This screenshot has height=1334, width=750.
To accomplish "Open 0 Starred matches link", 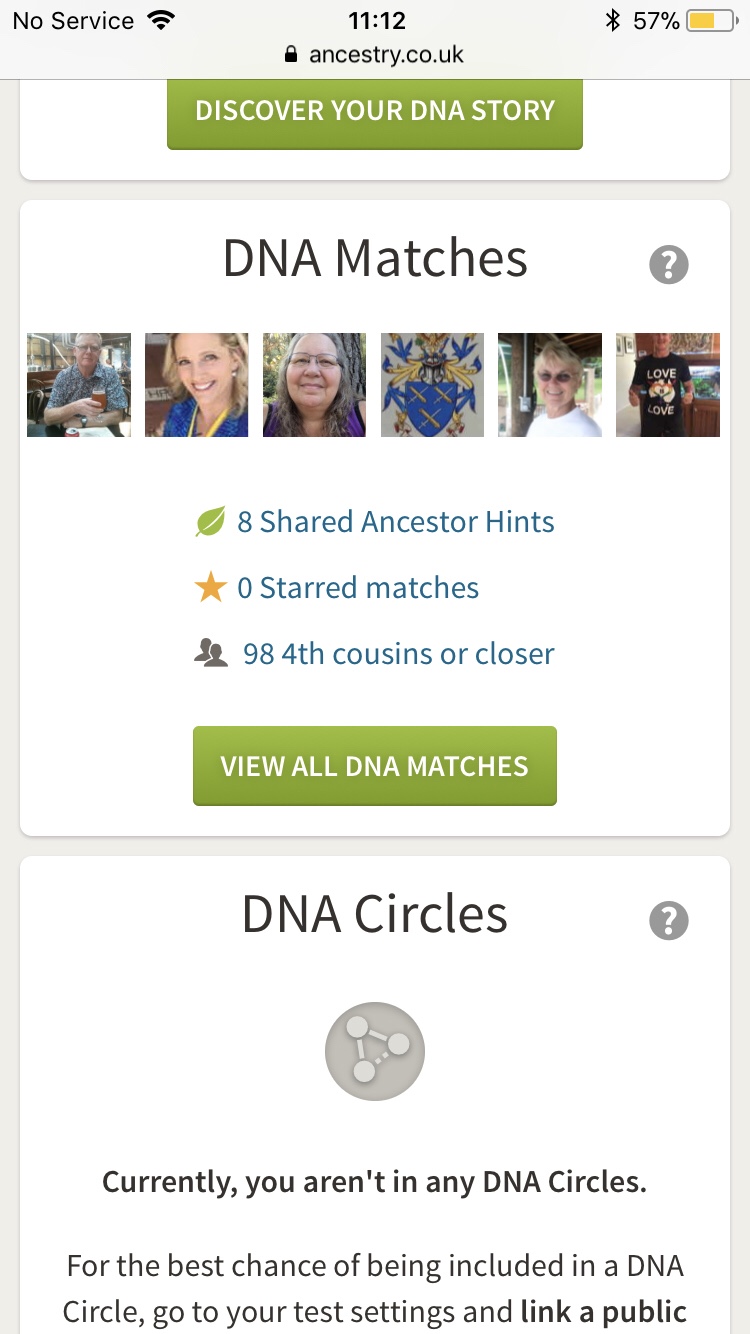I will (358, 588).
